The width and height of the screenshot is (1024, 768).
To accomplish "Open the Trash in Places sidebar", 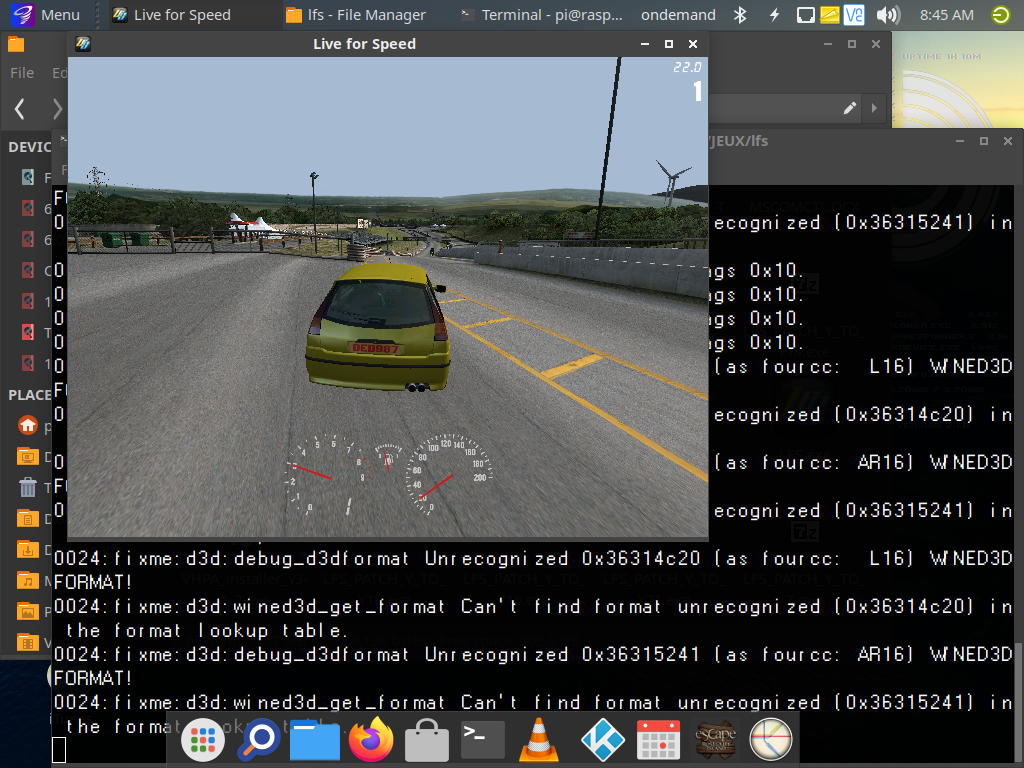I will (x=27, y=487).
